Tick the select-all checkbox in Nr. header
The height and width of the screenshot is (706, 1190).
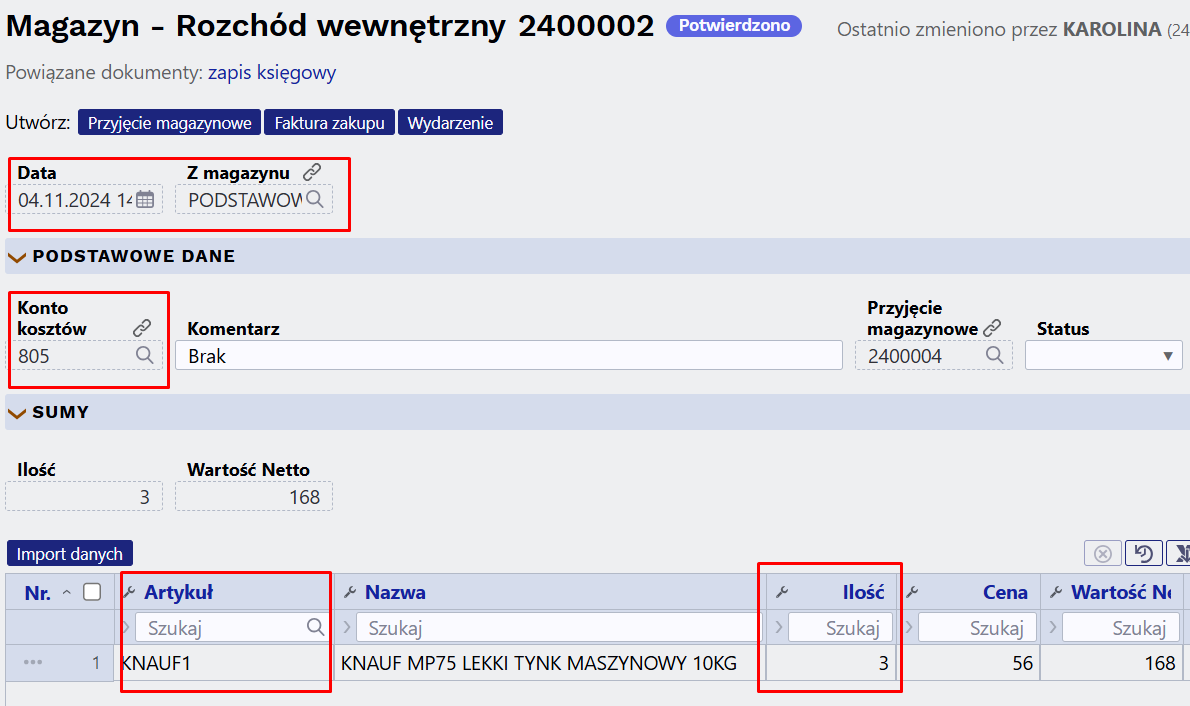click(x=92, y=591)
